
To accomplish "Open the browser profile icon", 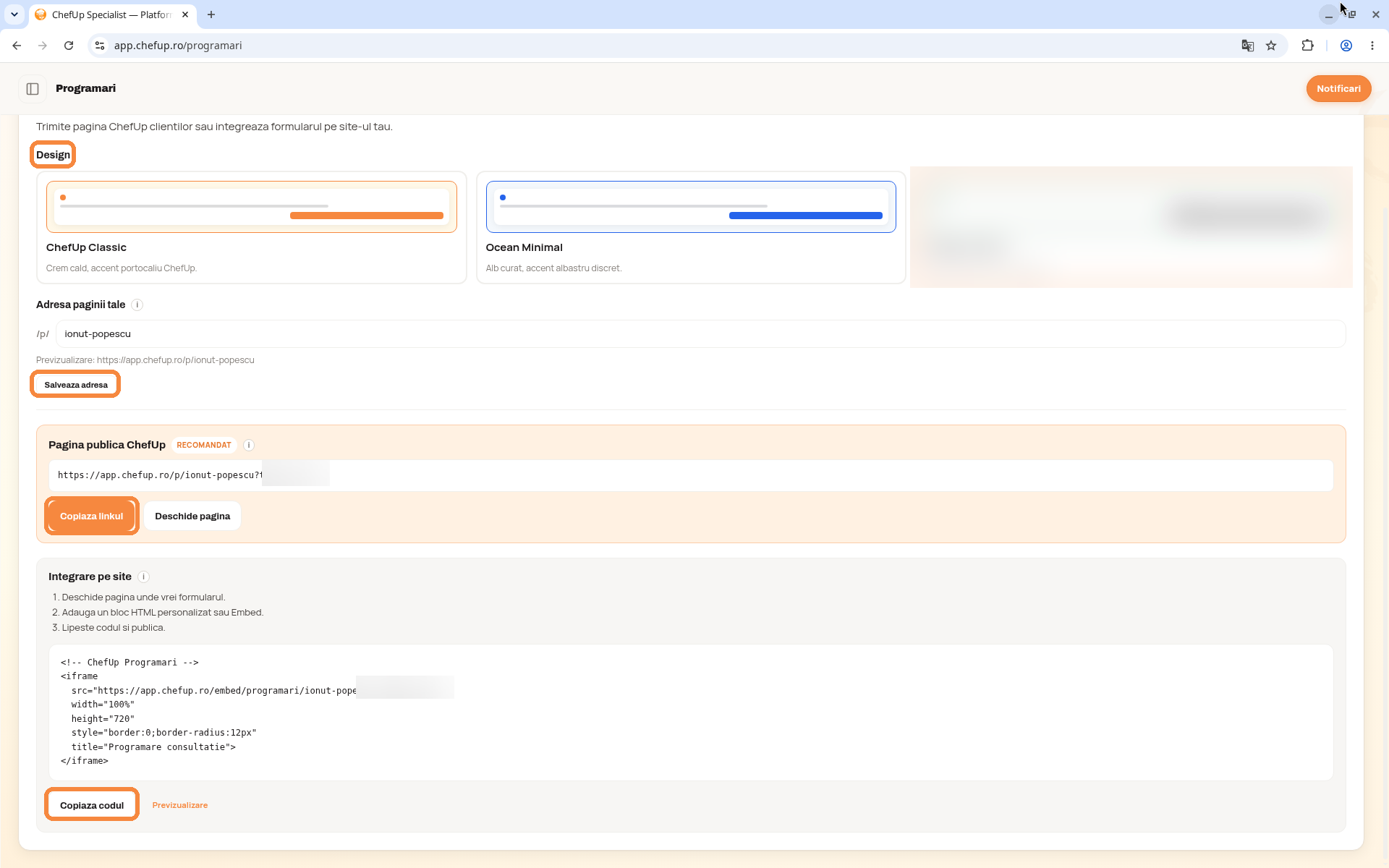I will [1346, 46].
